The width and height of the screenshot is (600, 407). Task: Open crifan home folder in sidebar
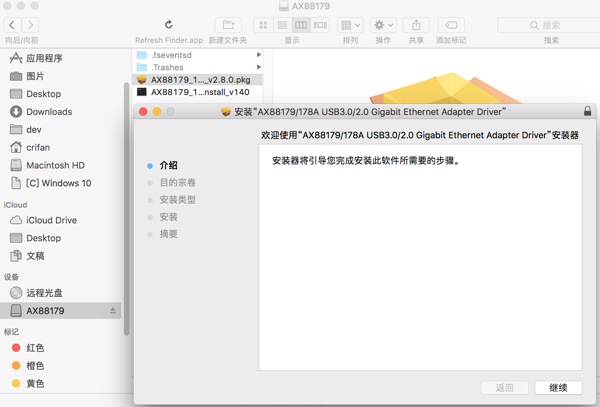(61, 147)
